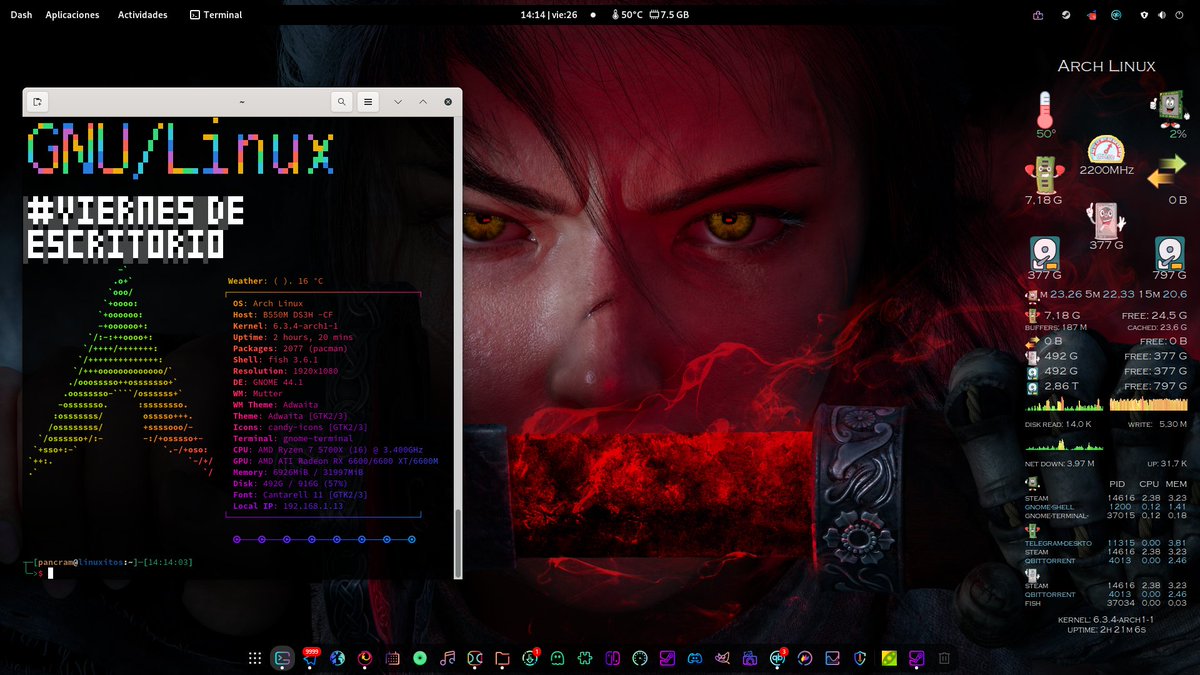
Task: Click the 7.5 GB memory indicator
Action: (x=669, y=15)
